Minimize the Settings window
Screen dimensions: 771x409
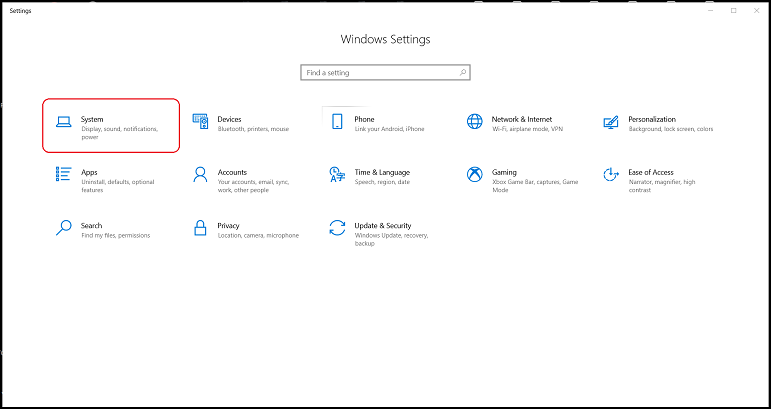click(x=710, y=10)
